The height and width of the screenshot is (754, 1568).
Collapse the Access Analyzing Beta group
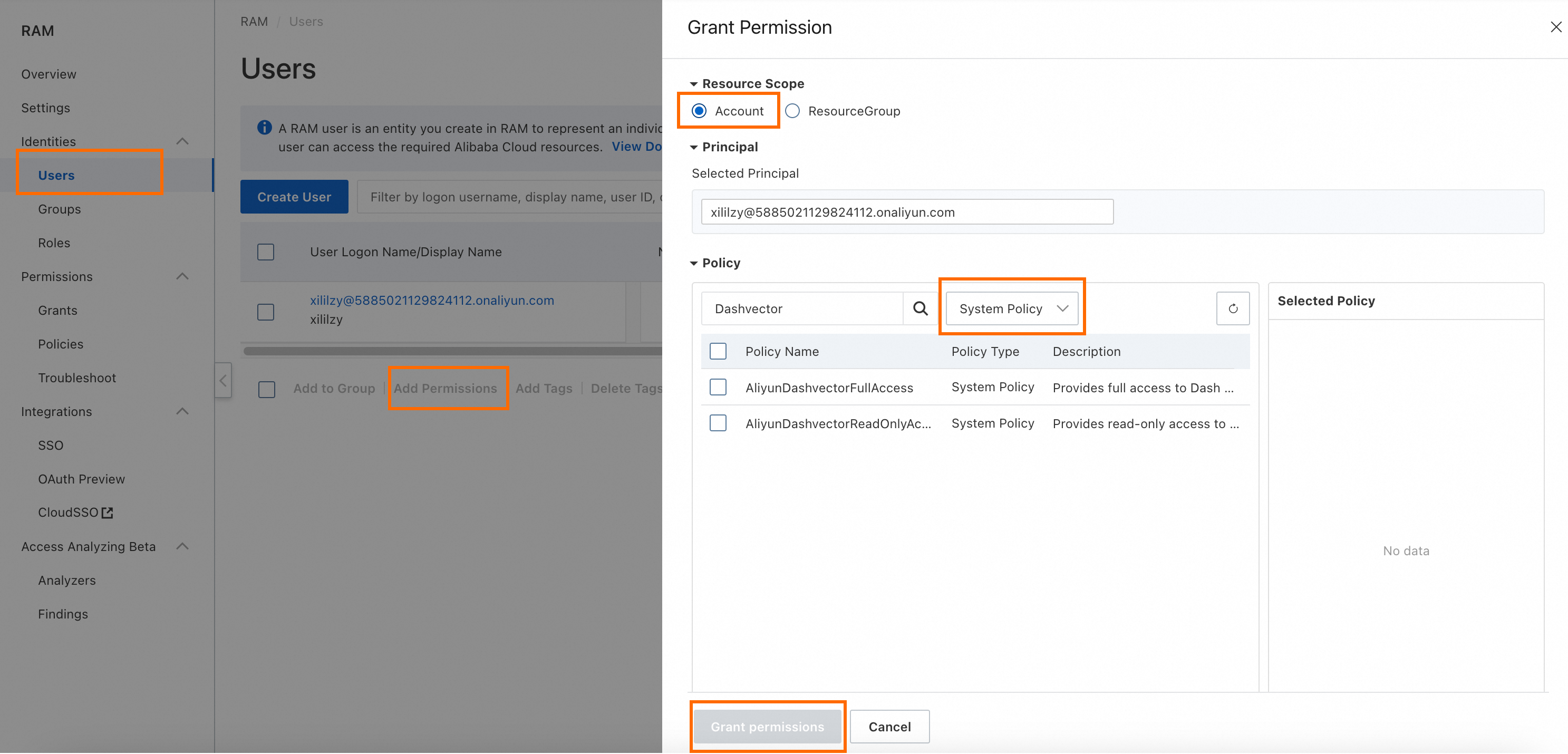pos(182,546)
